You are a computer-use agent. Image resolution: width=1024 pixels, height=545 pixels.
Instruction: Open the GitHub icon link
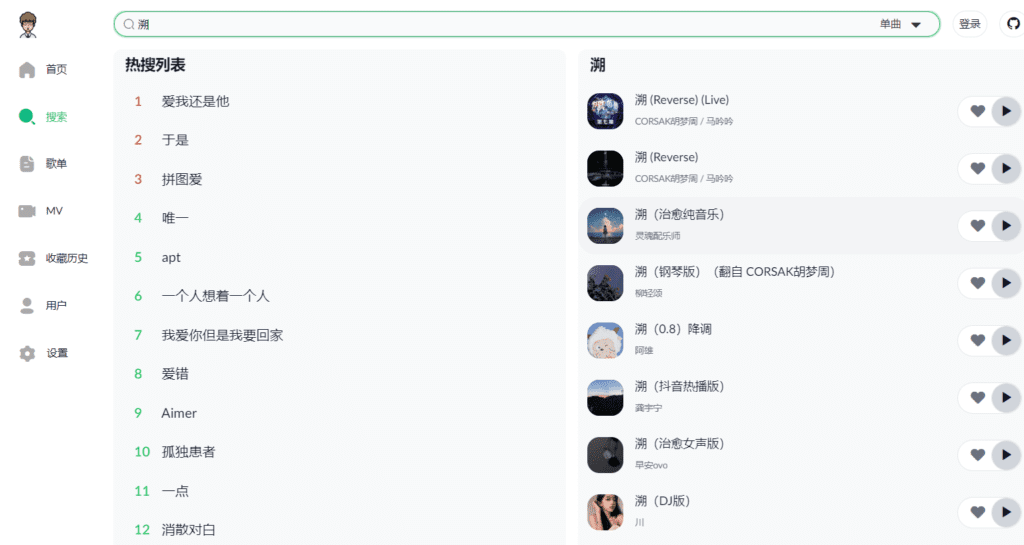(x=1013, y=24)
